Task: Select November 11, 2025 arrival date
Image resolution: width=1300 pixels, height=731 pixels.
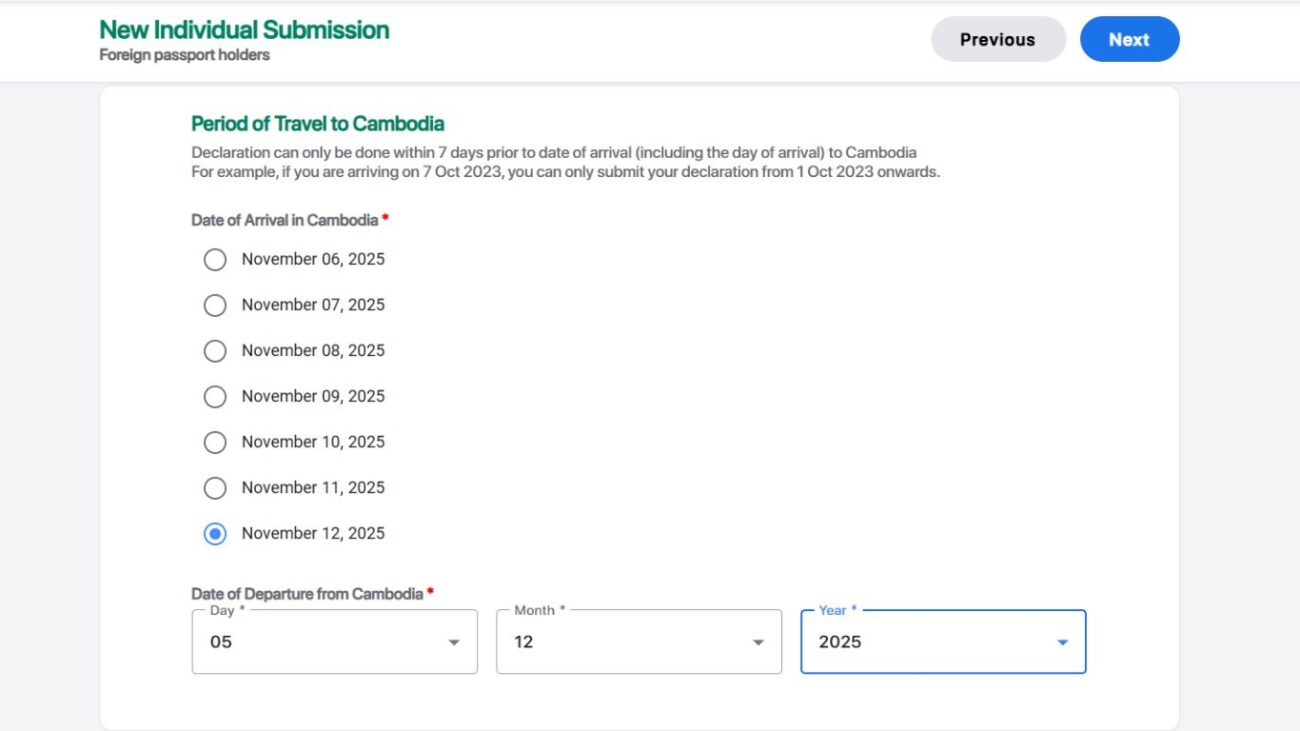Action: point(215,488)
